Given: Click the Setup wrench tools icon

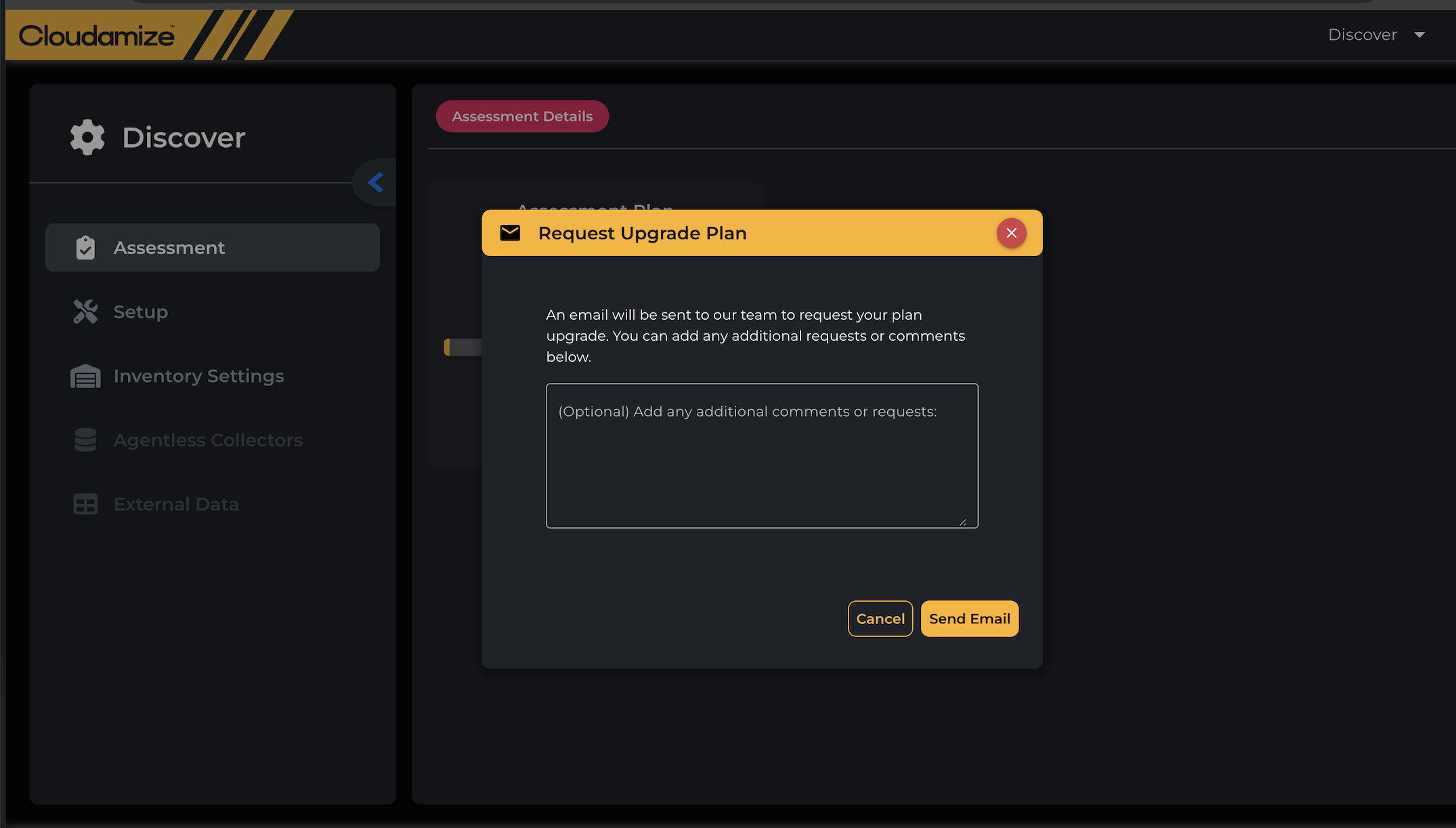Looking at the screenshot, I should click(x=85, y=312).
